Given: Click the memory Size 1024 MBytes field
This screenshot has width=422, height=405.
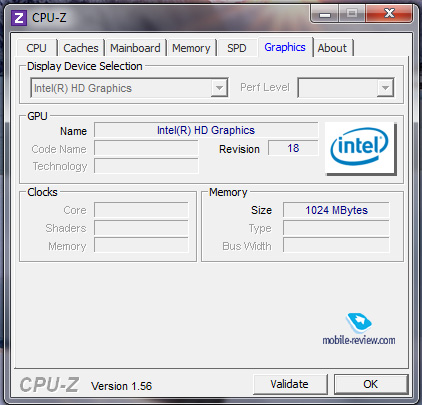Looking at the screenshot, I should (336, 210).
